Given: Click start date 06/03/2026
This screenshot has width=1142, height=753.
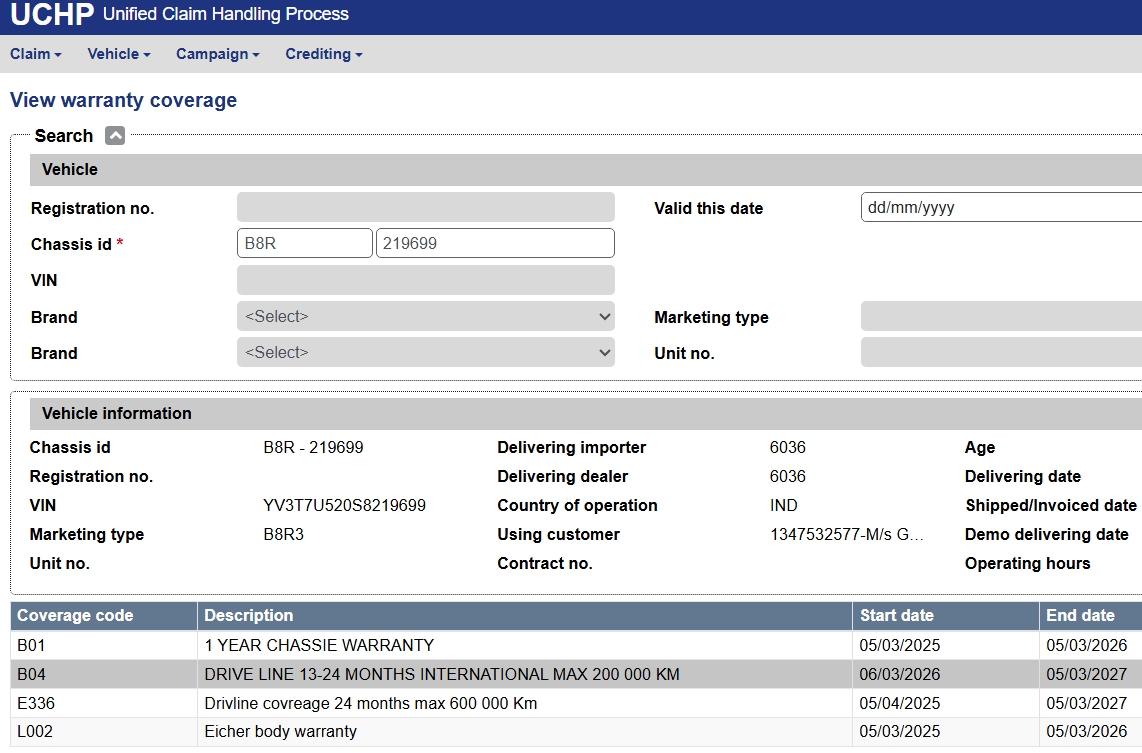Looking at the screenshot, I should point(899,674).
